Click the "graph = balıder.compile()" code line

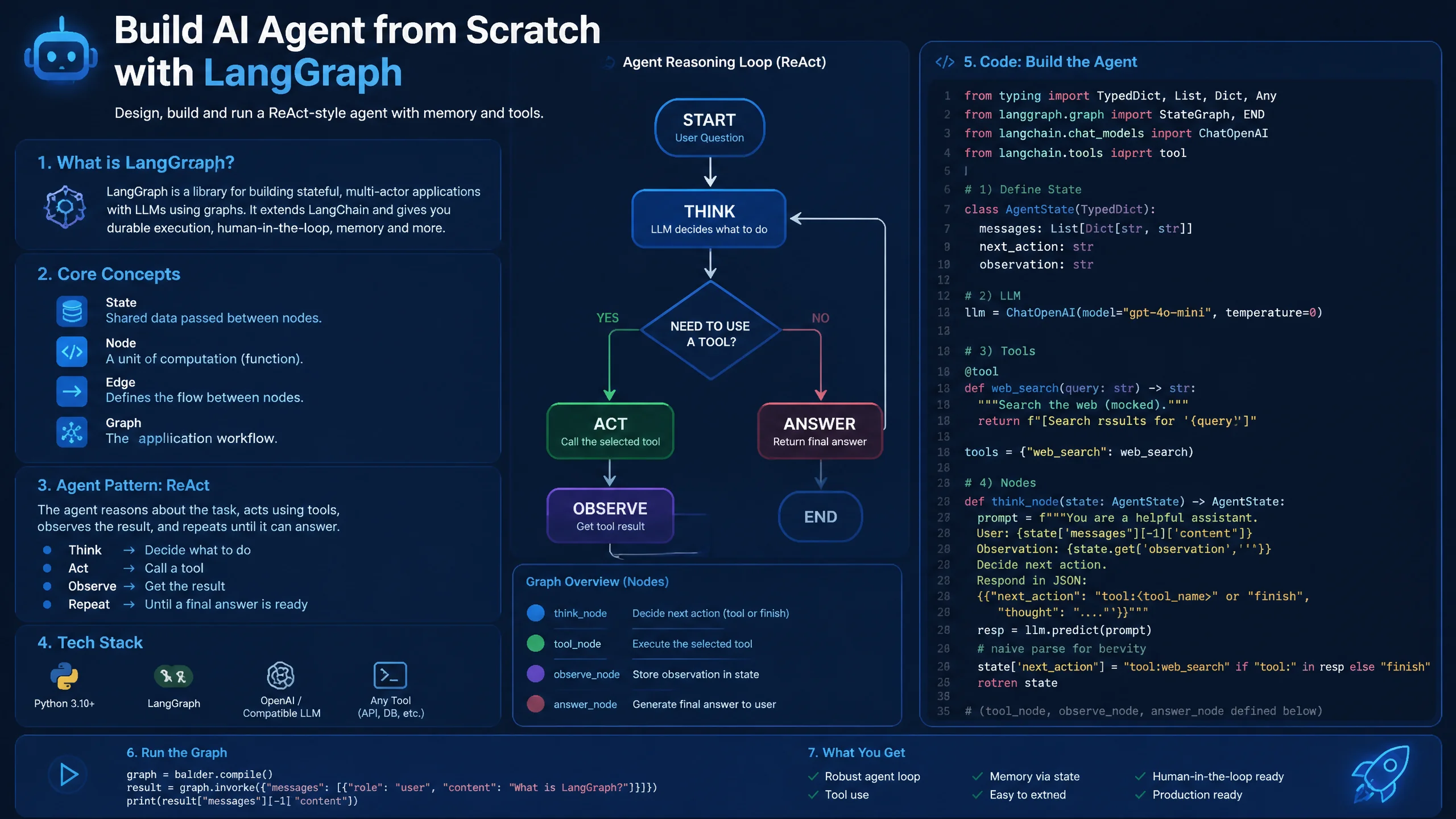pos(200,775)
